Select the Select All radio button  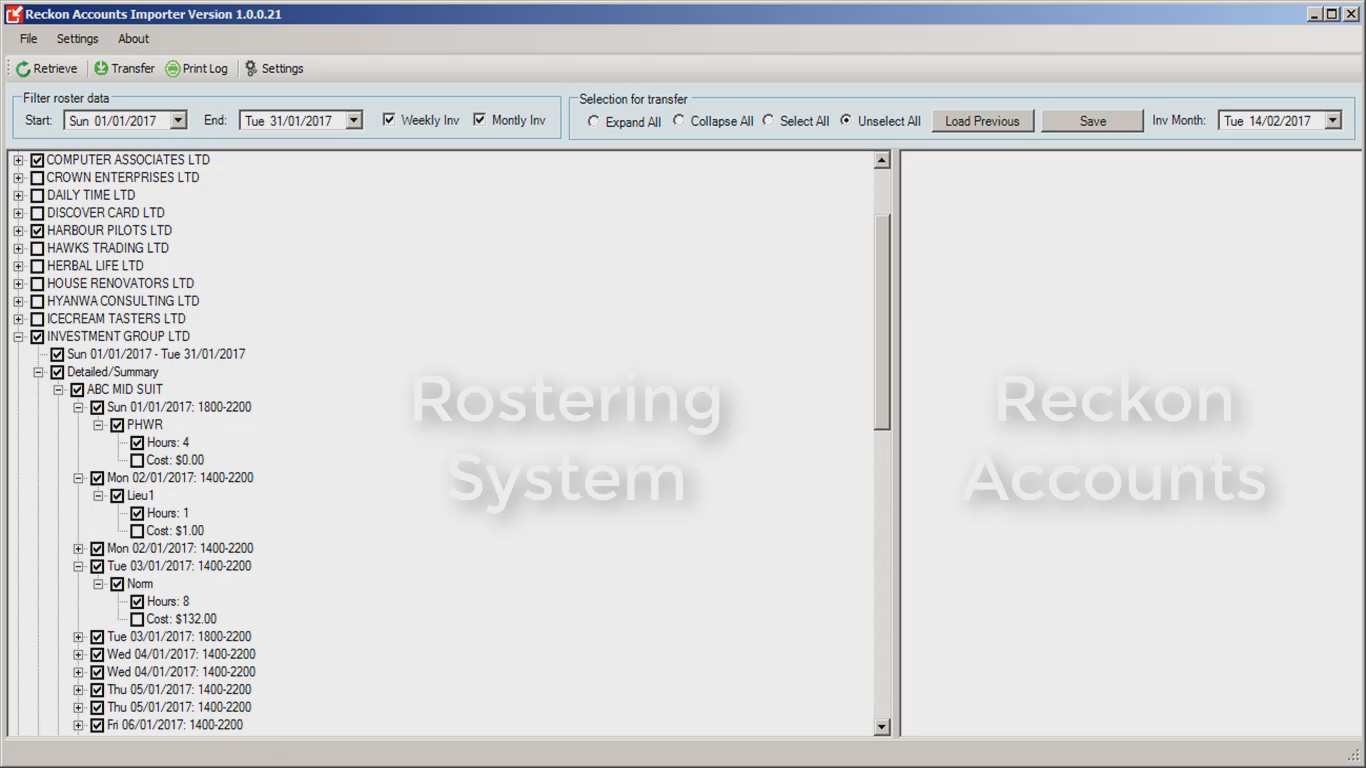768,121
